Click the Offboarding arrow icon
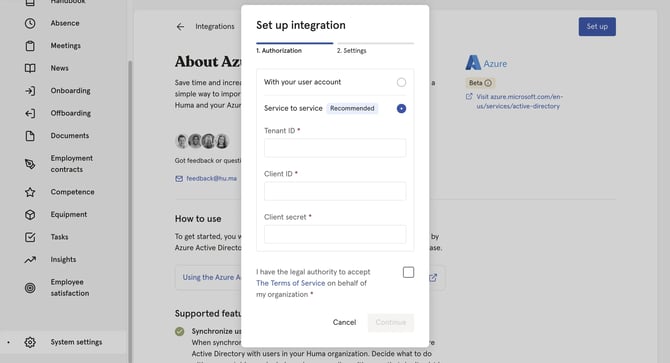Screen dimensions: 670x363 (x=30, y=113)
